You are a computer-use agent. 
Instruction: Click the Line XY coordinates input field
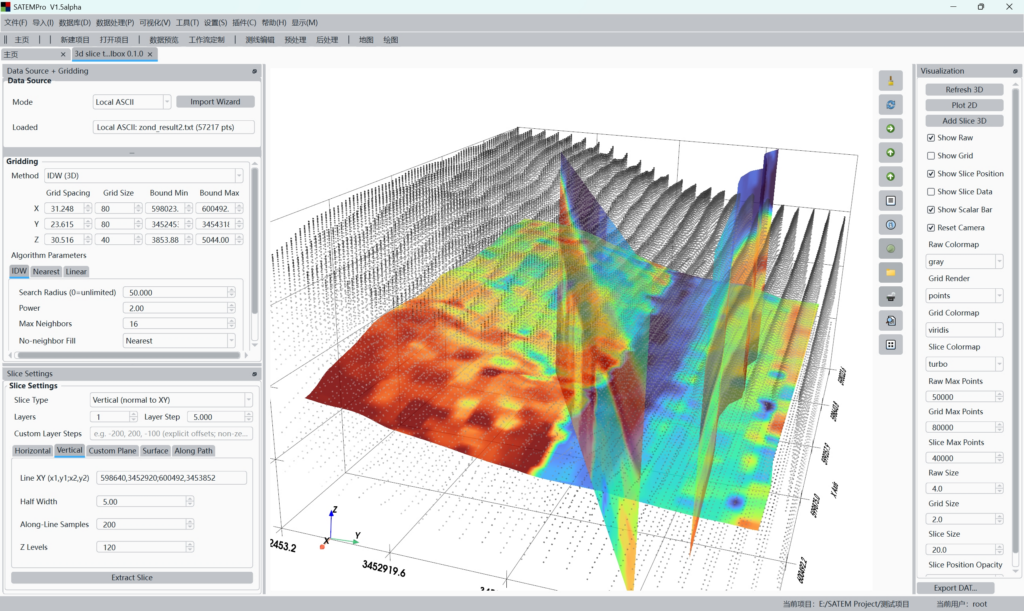pyautogui.click(x=171, y=478)
